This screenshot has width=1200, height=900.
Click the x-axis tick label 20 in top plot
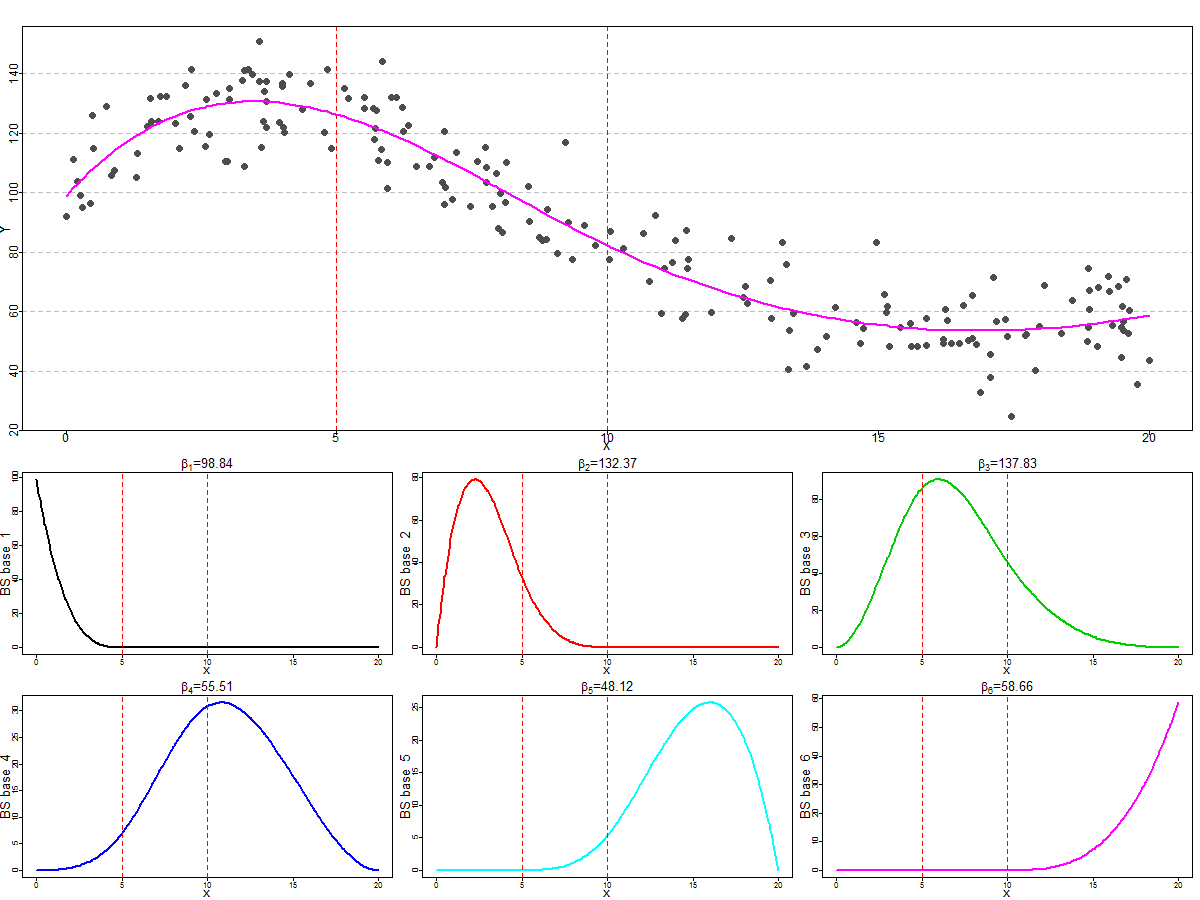pyautogui.click(x=1149, y=438)
